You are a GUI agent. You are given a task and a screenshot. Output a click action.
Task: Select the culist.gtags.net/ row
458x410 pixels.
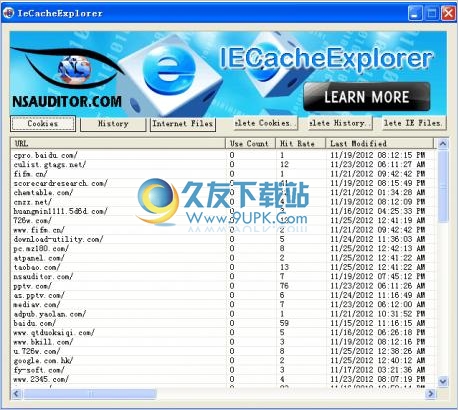(x=223, y=164)
